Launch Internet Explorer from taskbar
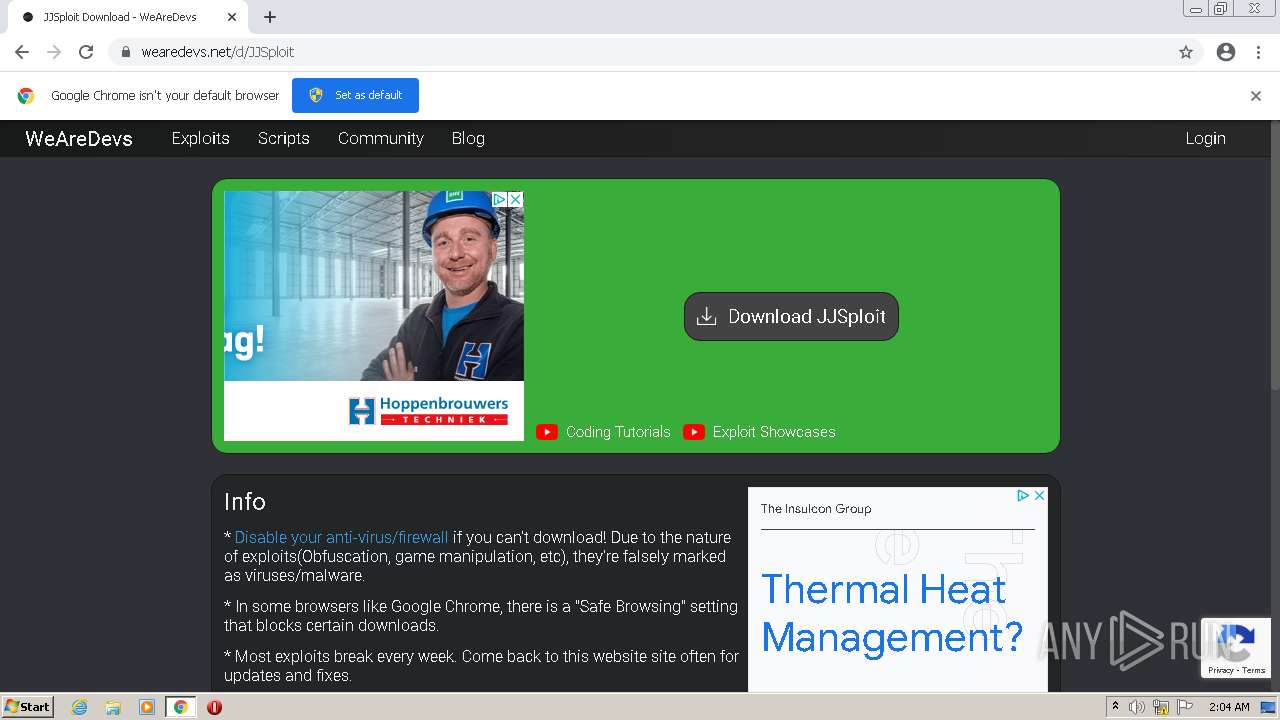 click(x=80, y=707)
